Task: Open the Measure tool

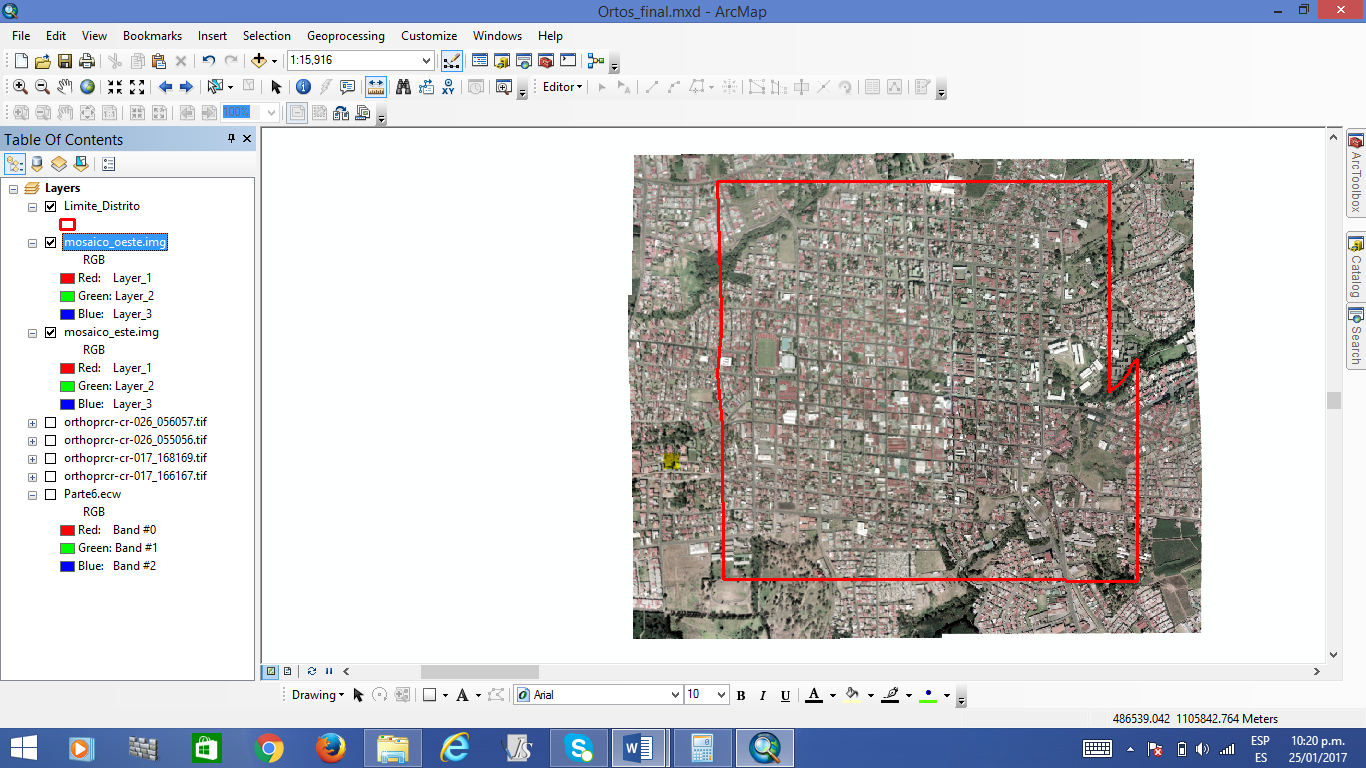Action: [377, 87]
